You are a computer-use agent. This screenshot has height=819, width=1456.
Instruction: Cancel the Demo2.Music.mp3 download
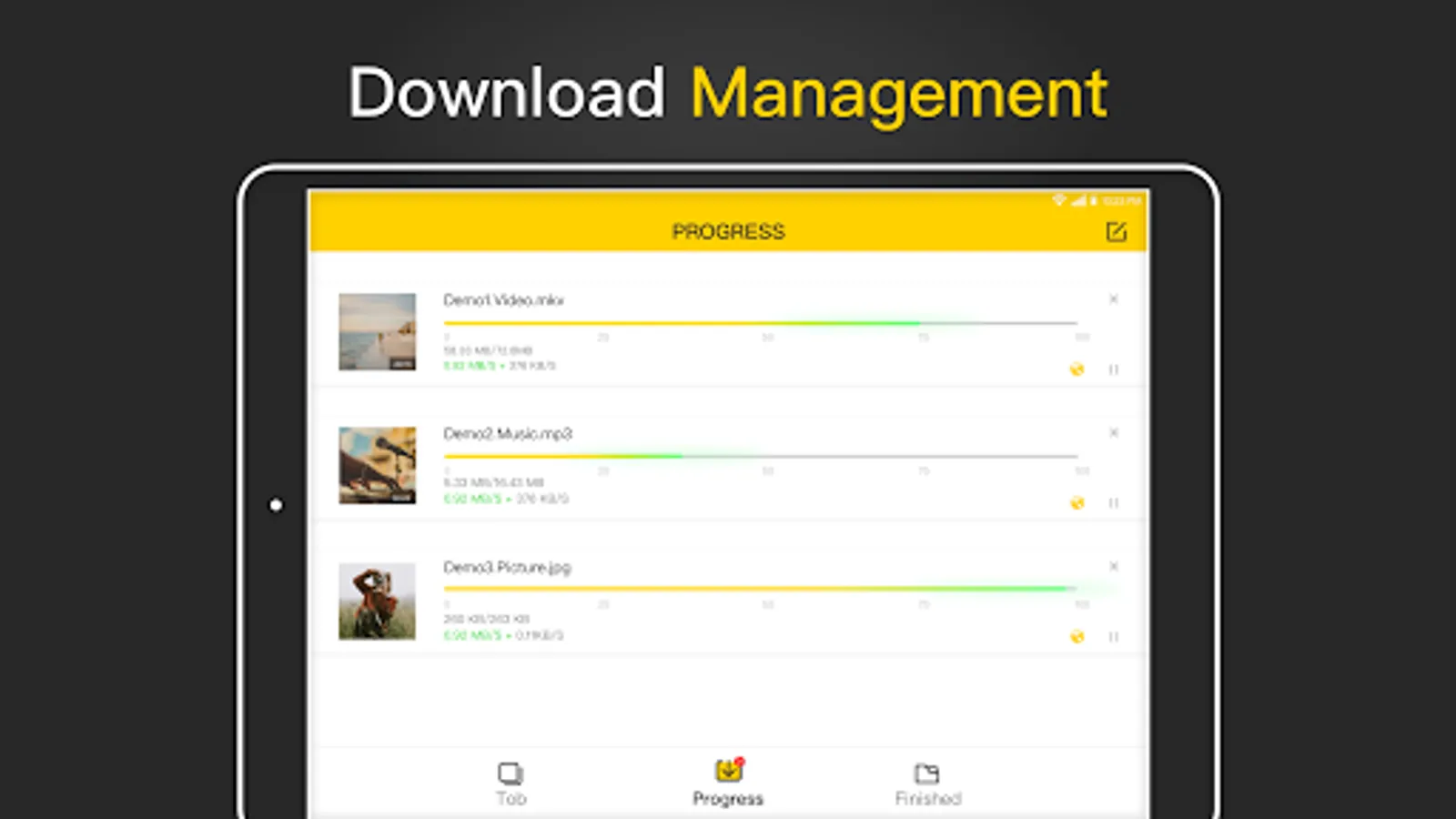[1114, 434]
